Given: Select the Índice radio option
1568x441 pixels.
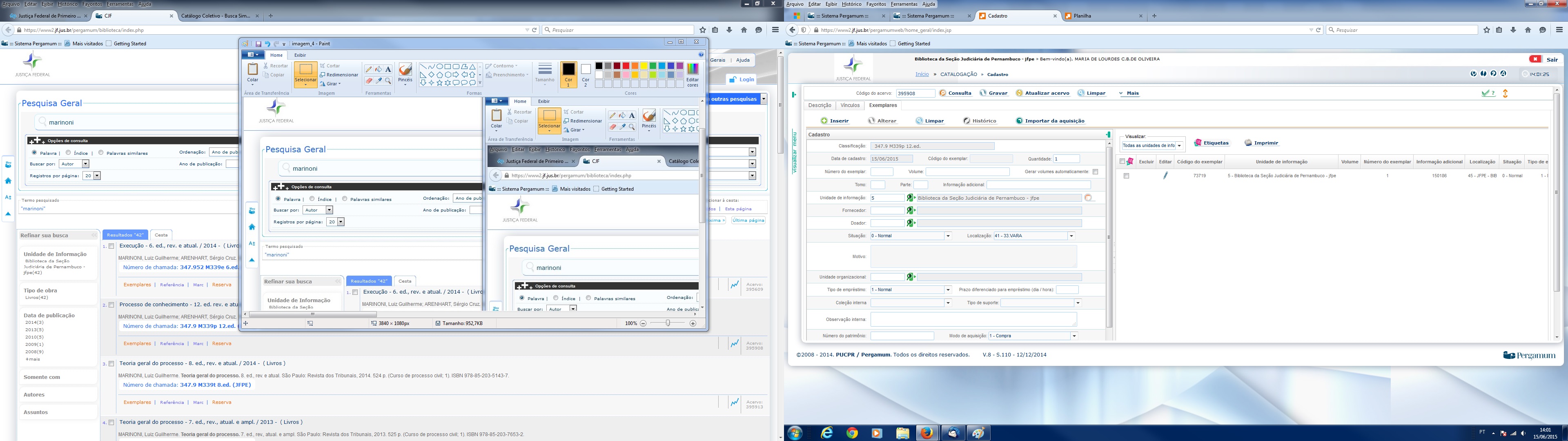Looking at the screenshot, I should pos(68,153).
